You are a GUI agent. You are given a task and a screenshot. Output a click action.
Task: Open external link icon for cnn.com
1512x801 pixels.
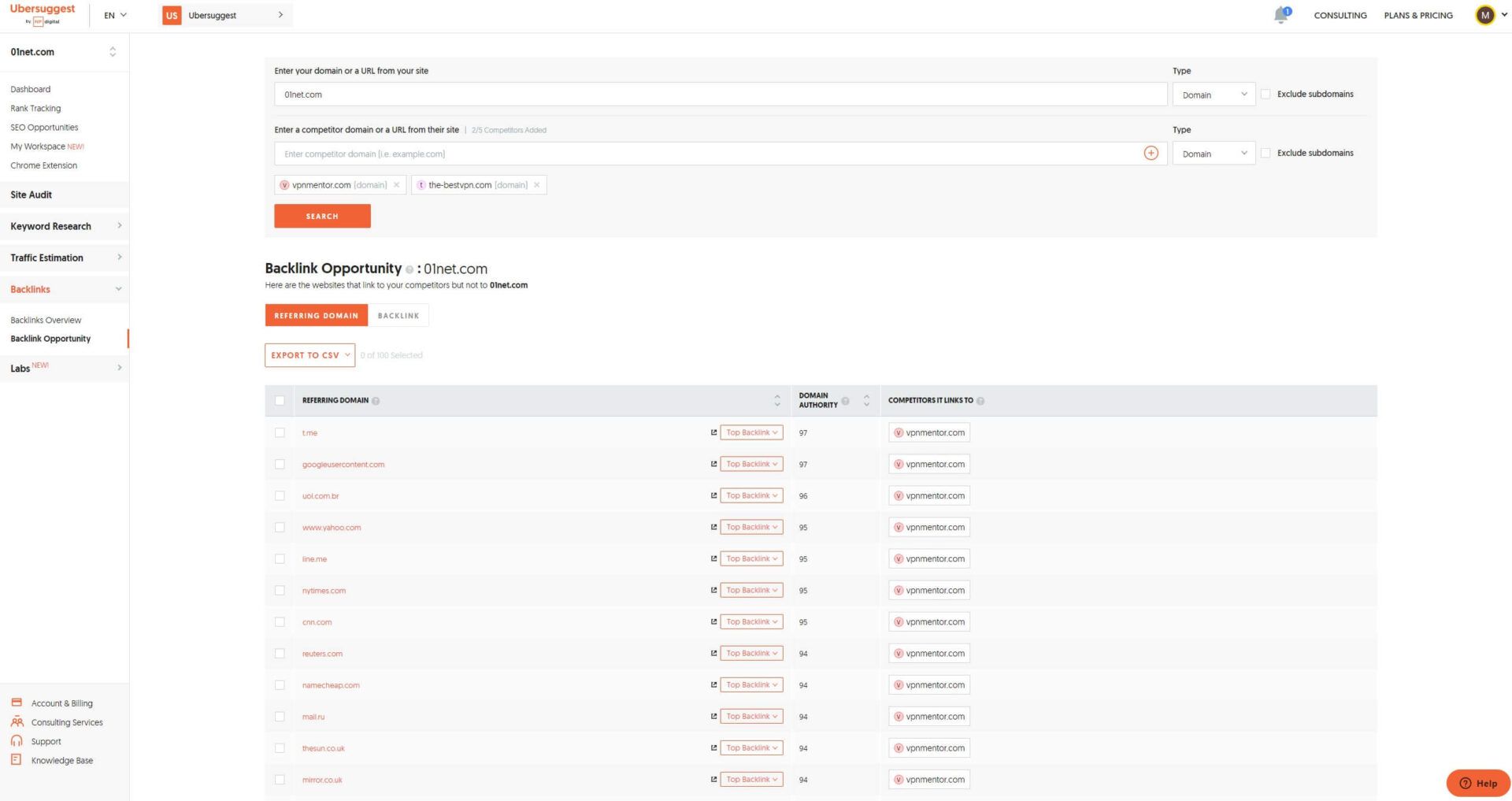pos(713,621)
